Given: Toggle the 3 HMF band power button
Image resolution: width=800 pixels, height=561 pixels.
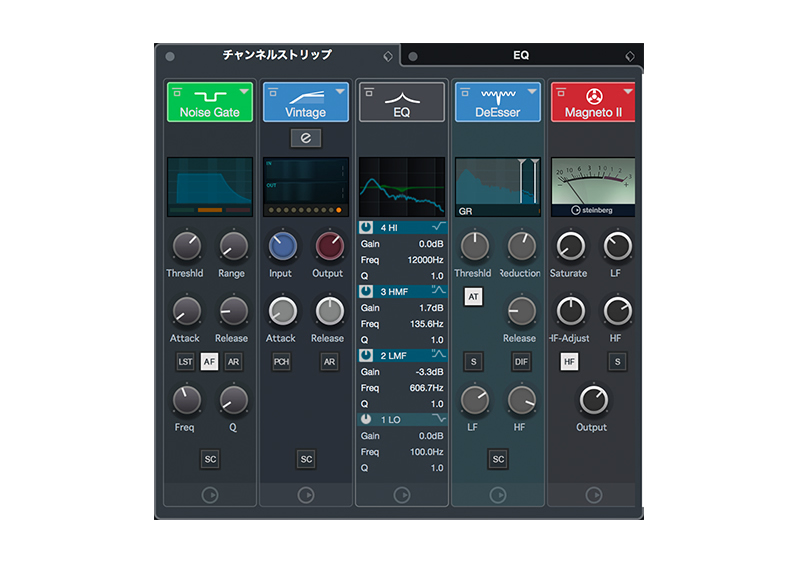Looking at the screenshot, I should point(366,291).
